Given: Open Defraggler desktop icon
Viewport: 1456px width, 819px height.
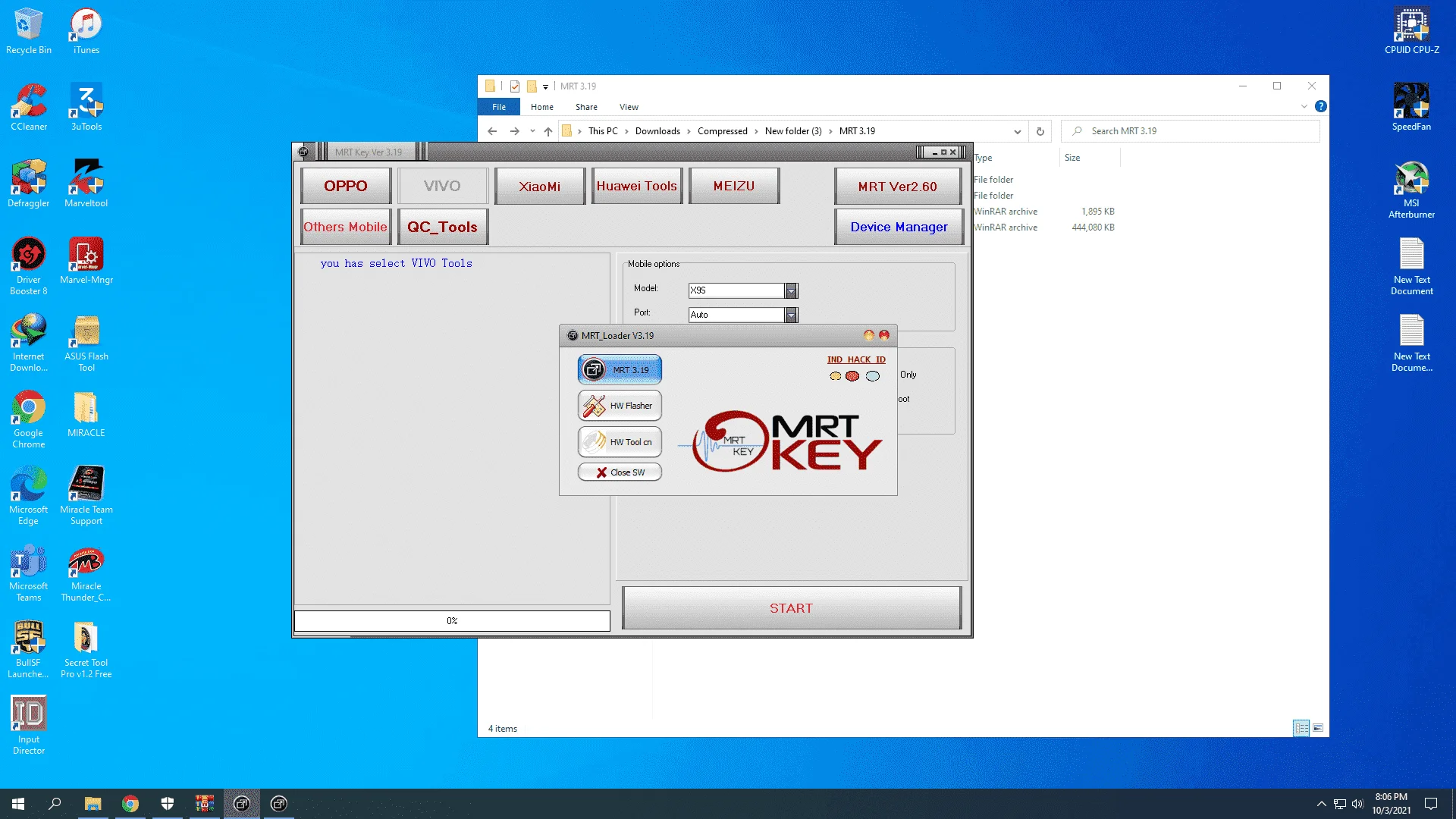Looking at the screenshot, I should [29, 184].
